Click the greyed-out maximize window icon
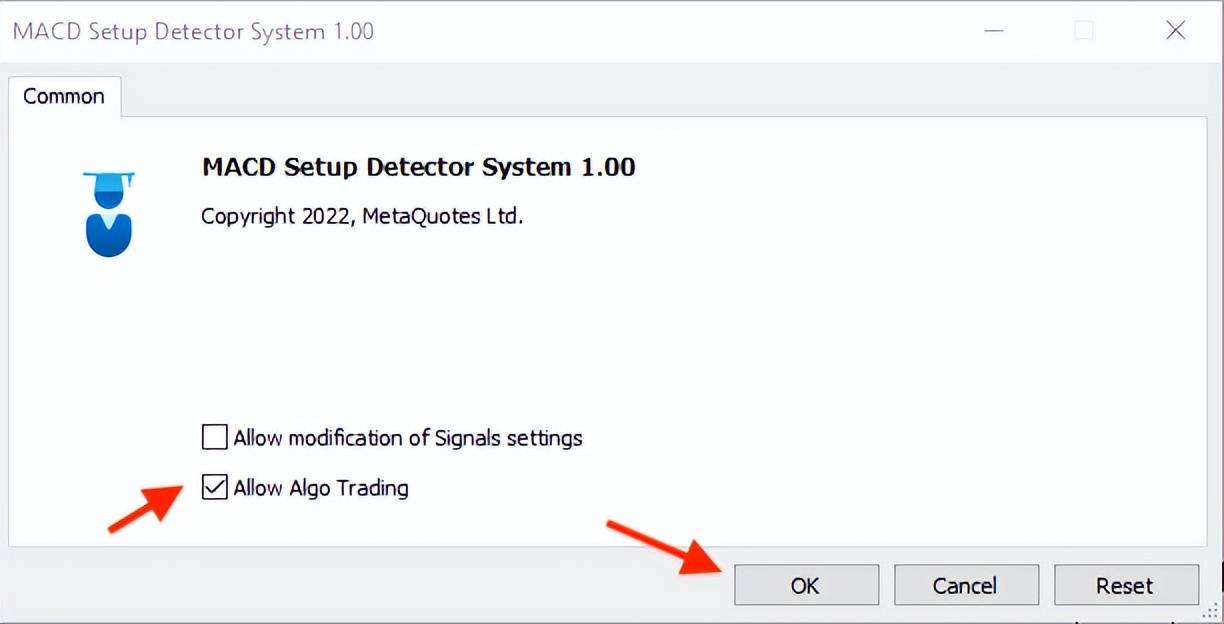The height and width of the screenshot is (624, 1224). 1084,31
